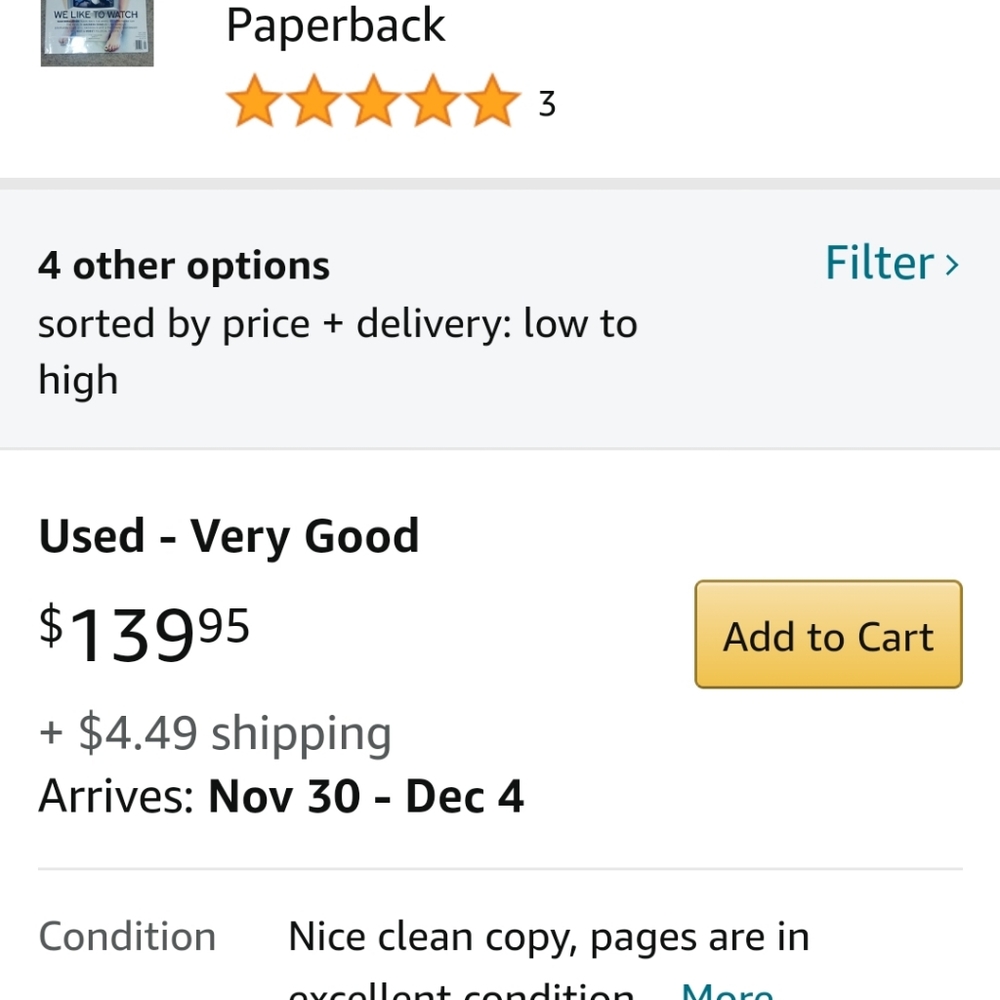Select the 'Used - Very Good' offer heading
The width and height of the screenshot is (1000, 1000).
pyautogui.click(x=228, y=536)
